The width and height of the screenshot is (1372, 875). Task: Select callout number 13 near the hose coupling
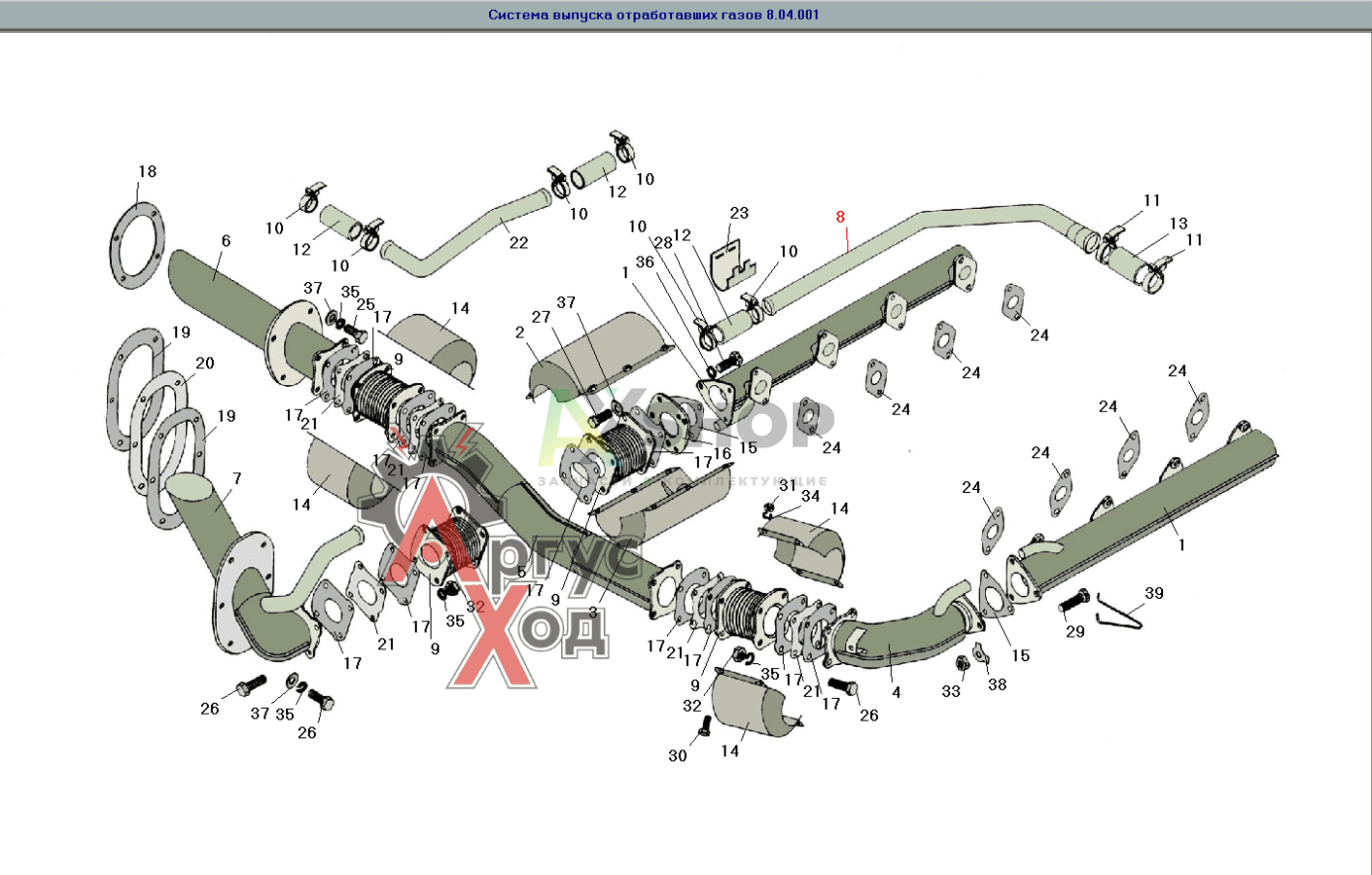[1178, 224]
